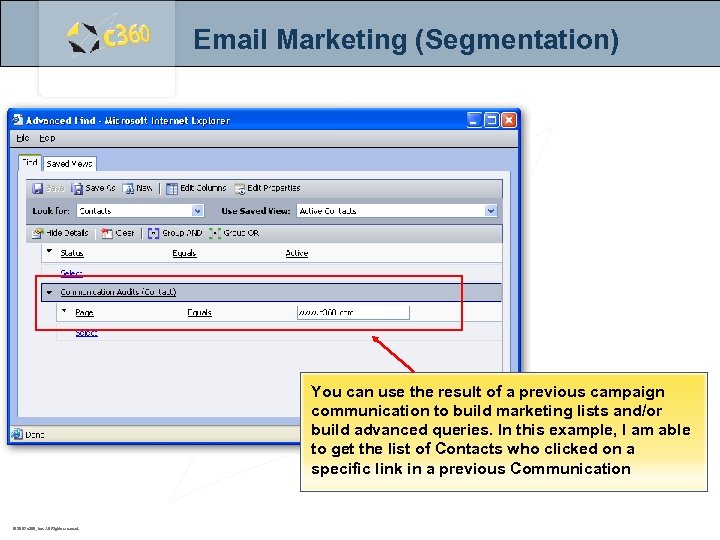Click the Edit Properties label

[x=274, y=188]
